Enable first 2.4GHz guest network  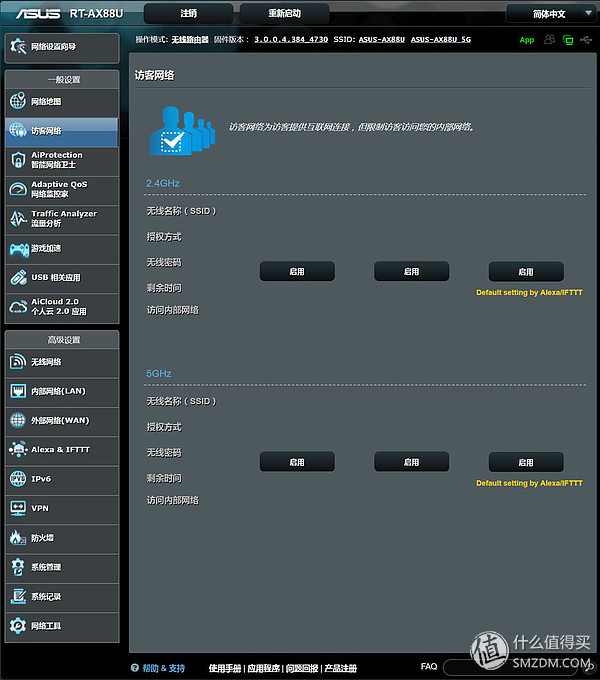pyautogui.click(x=297, y=271)
